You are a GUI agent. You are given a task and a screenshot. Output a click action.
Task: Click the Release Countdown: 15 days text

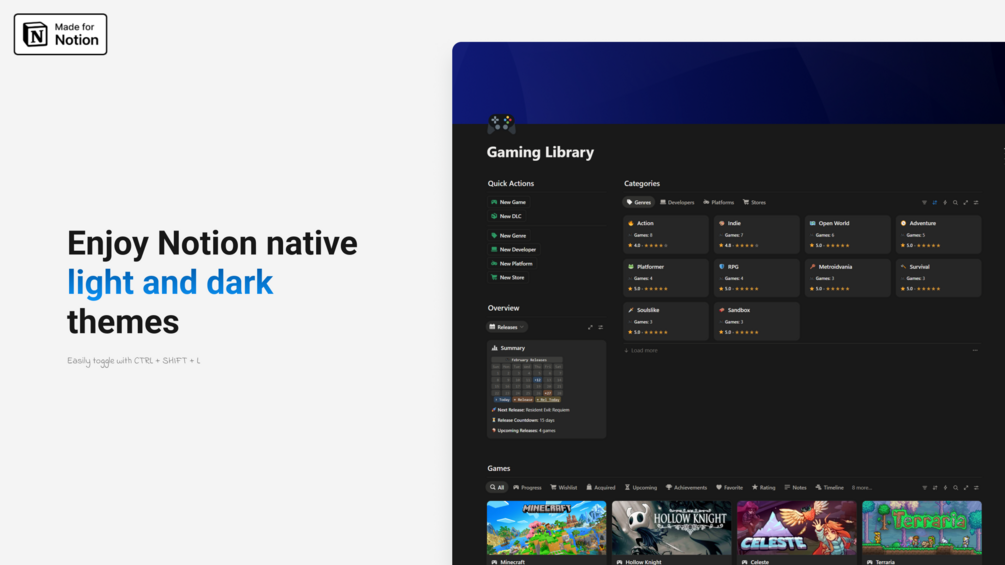tap(523, 420)
